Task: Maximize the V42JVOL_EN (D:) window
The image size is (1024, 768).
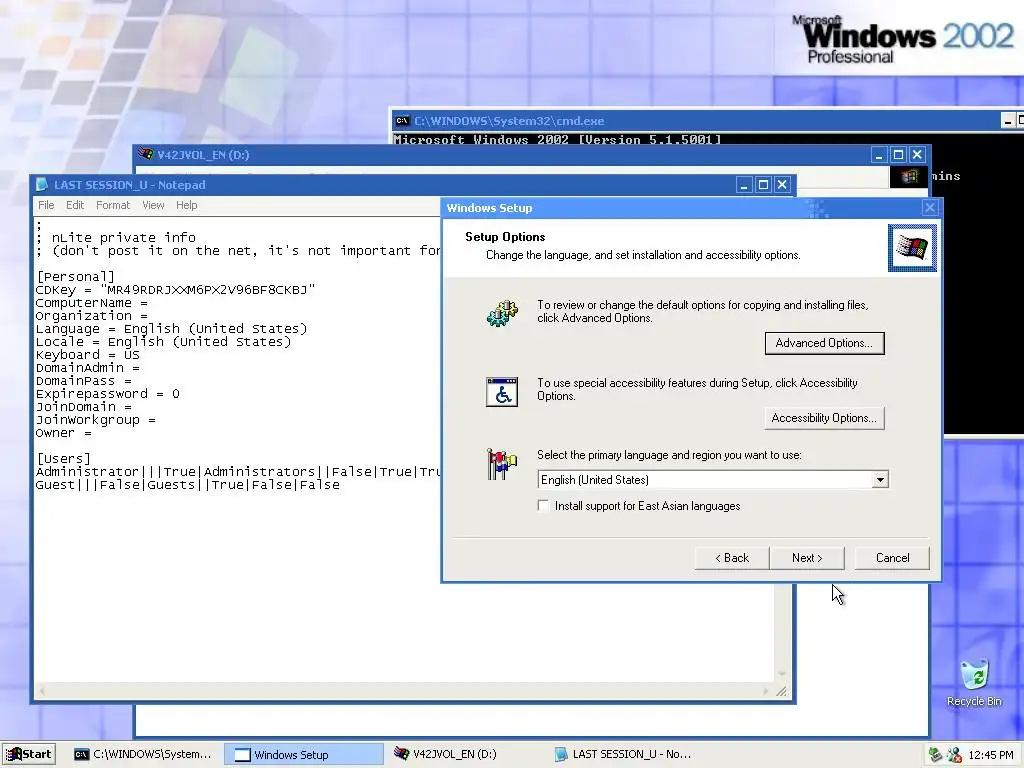Action: tap(898, 155)
